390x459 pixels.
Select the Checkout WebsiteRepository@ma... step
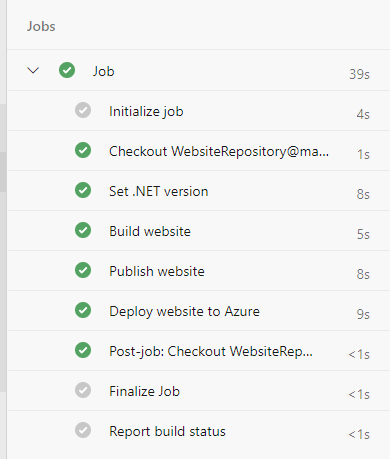(198, 151)
